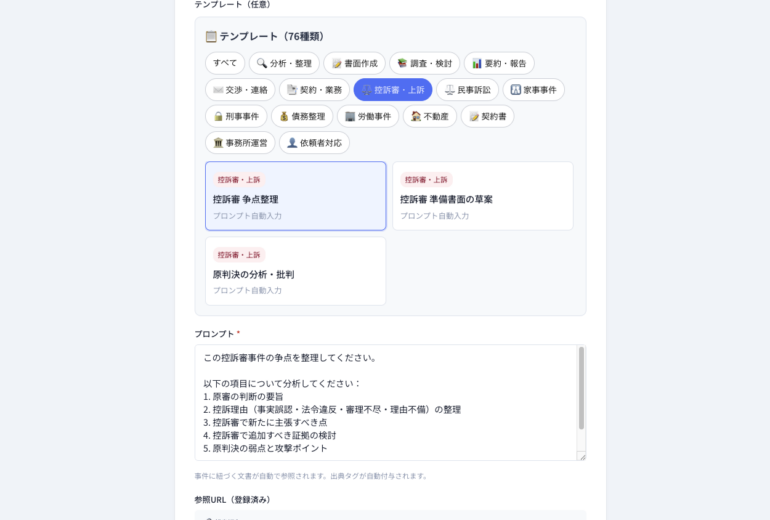Filter by 家事事件 category

pyautogui.click(x=533, y=90)
